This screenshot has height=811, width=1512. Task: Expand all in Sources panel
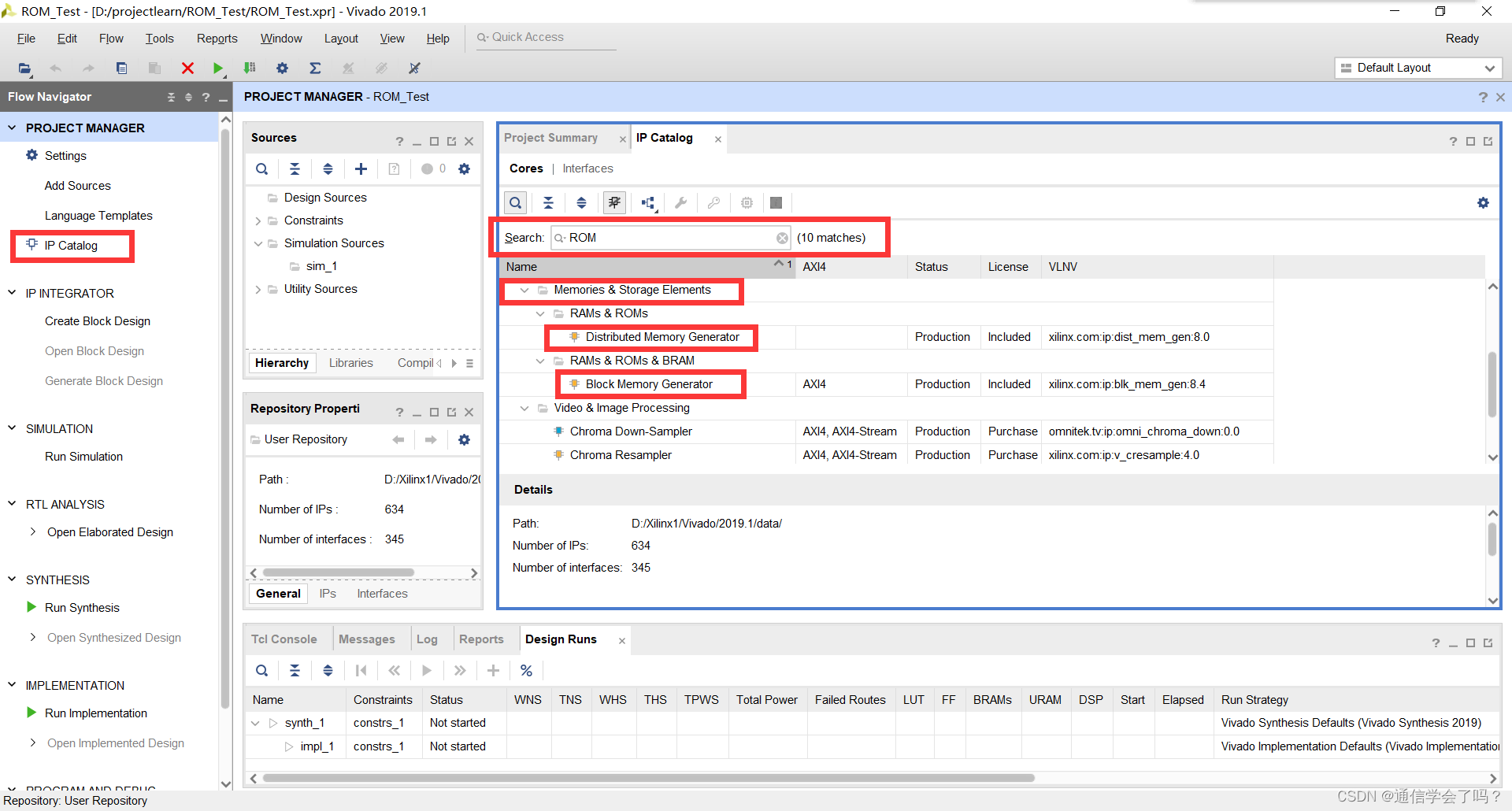328,168
